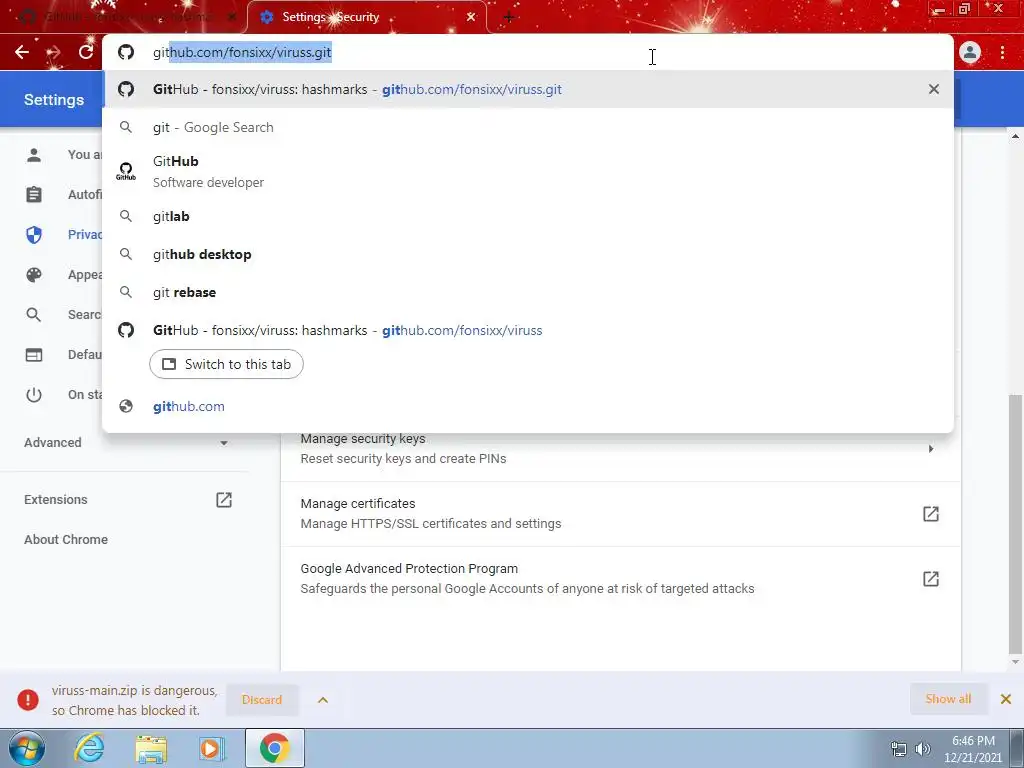The height and width of the screenshot is (768, 1024).
Task: Close the downloads bar with X
Action: coord(1006,699)
